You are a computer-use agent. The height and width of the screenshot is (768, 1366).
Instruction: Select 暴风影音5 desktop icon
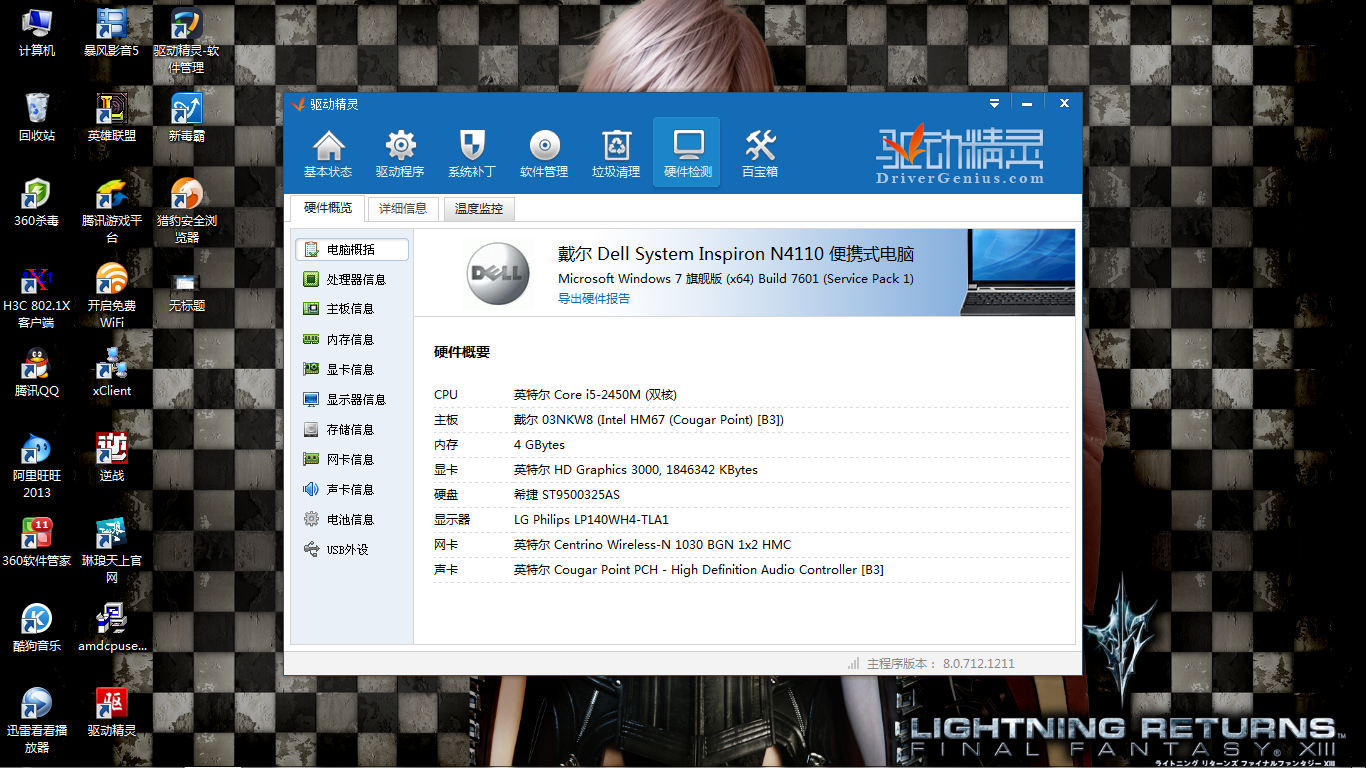[x=112, y=32]
